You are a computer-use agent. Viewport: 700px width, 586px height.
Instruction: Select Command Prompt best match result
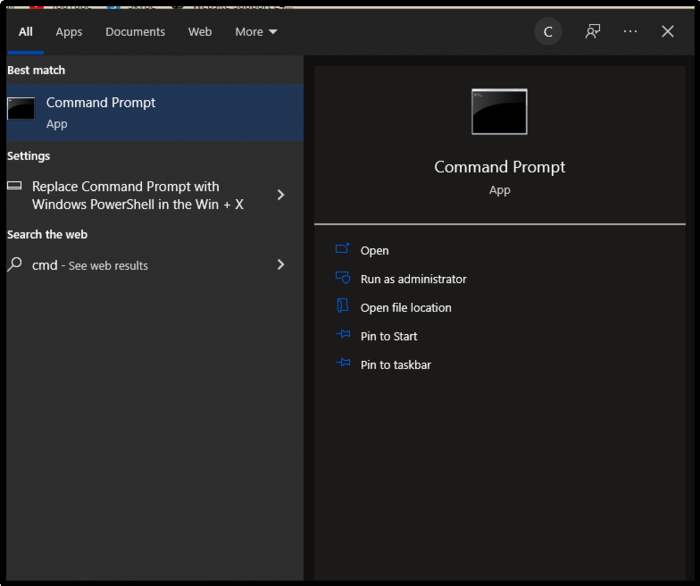[155, 112]
